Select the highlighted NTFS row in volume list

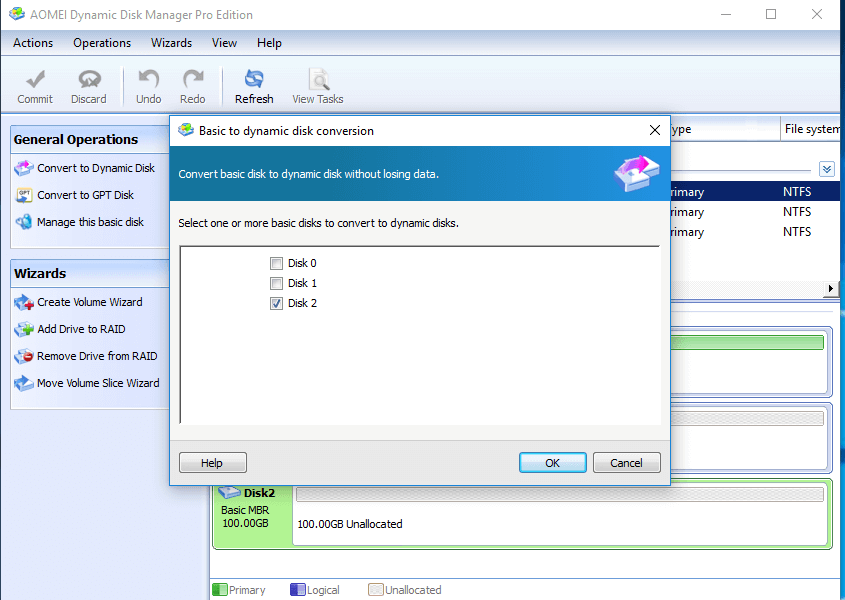coord(754,192)
